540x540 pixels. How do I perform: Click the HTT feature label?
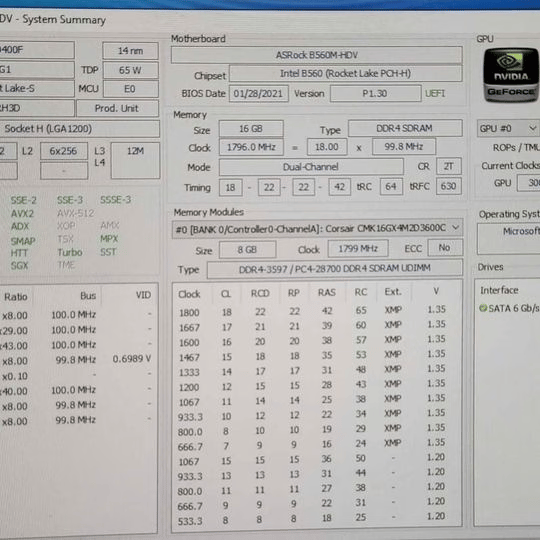[19, 253]
